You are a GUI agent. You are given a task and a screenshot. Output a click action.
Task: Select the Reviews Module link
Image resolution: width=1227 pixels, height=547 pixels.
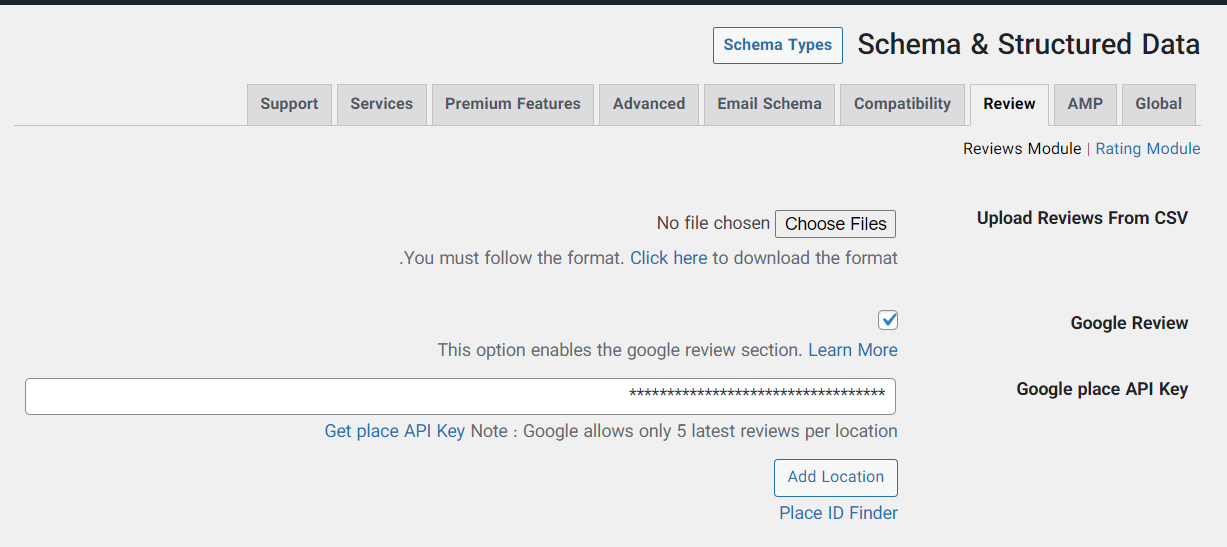pyautogui.click(x=1021, y=149)
